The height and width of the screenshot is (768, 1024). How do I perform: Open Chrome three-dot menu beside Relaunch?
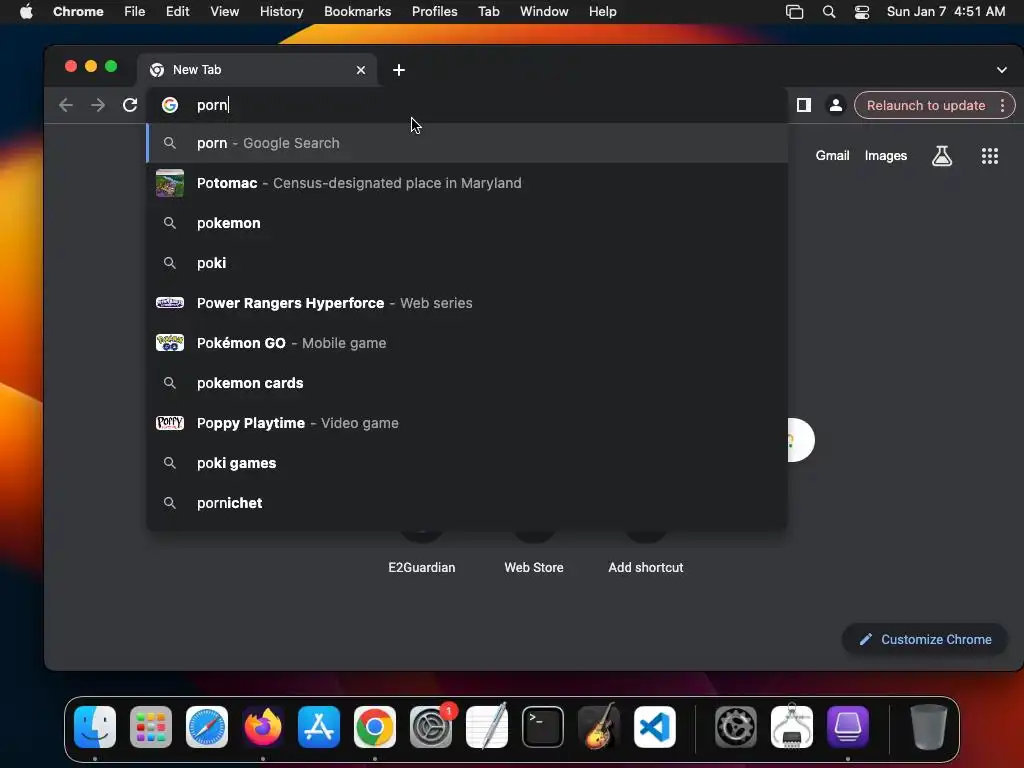coord(1002,105)
